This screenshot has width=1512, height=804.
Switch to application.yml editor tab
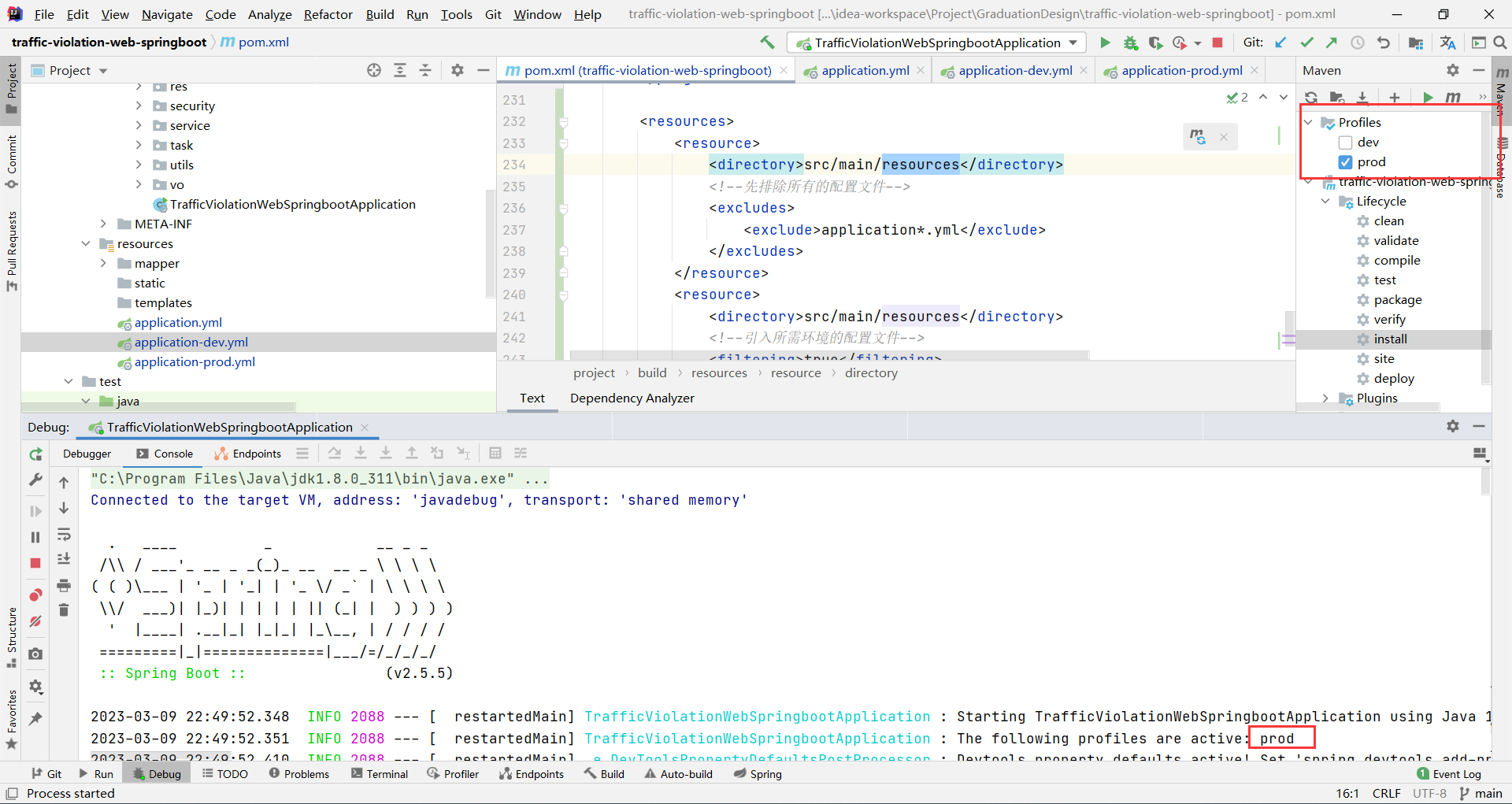(x=865, y=70)
